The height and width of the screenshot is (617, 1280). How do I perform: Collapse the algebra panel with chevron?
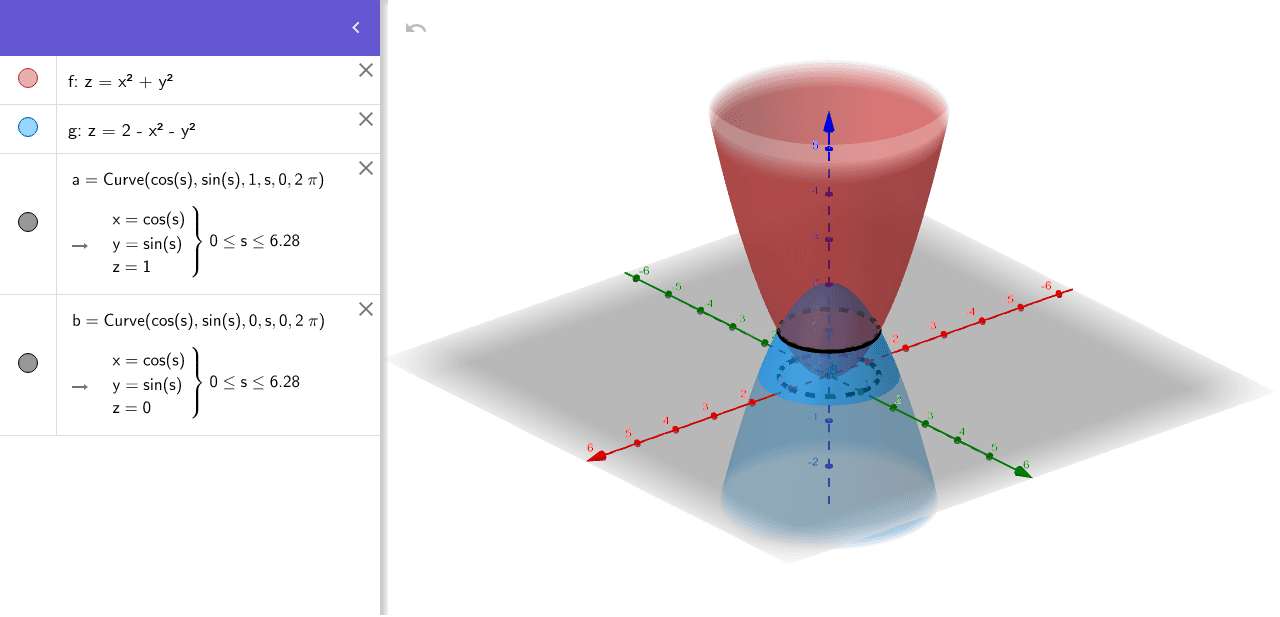point(355,28)
